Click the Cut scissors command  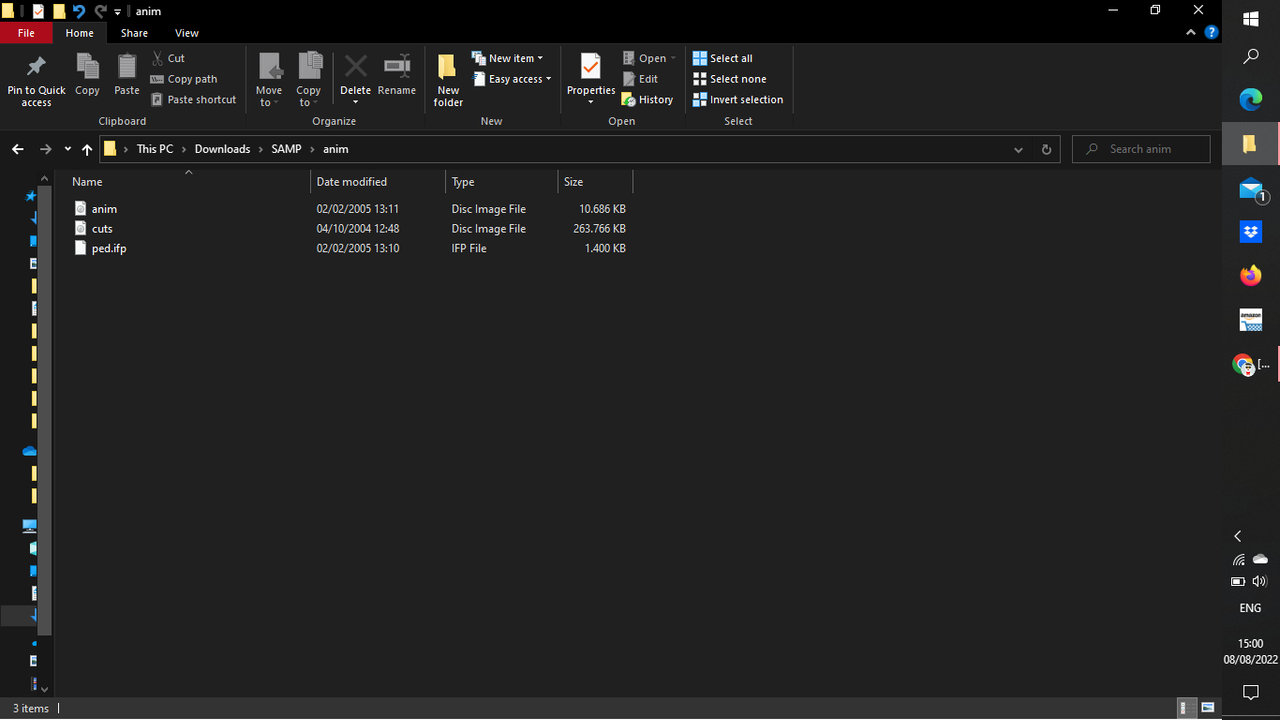point(168,58)
